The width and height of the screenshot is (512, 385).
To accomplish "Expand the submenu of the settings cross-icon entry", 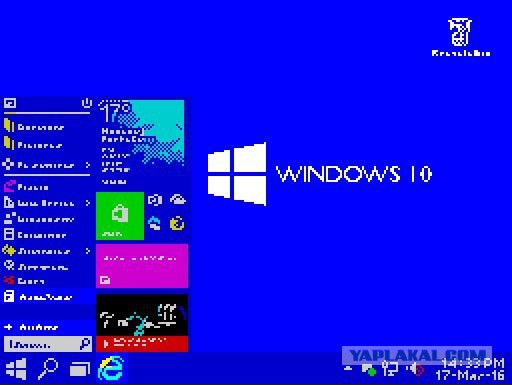I will pos(88,165).
